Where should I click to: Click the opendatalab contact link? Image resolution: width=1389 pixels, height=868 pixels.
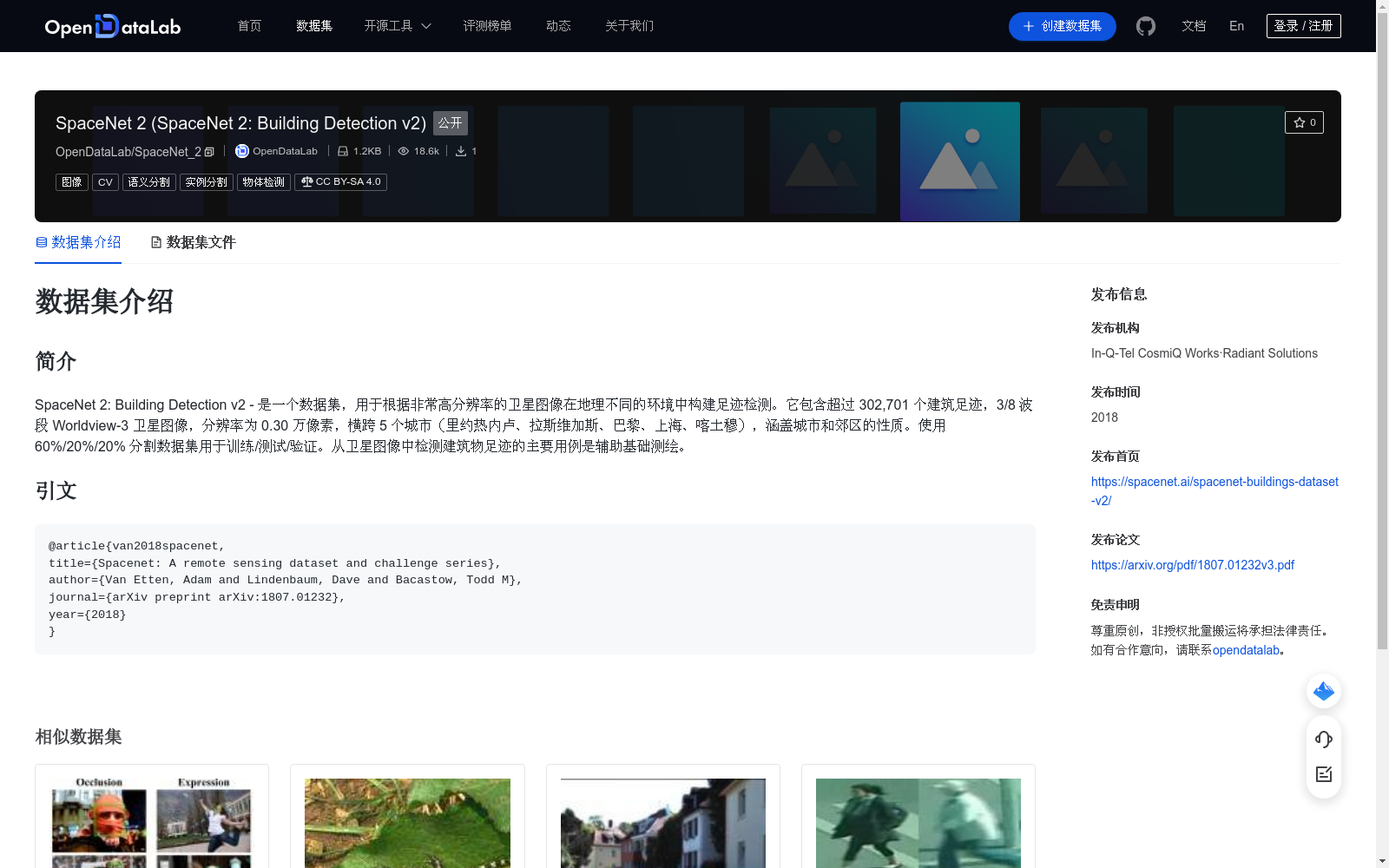click(1246, 650)
